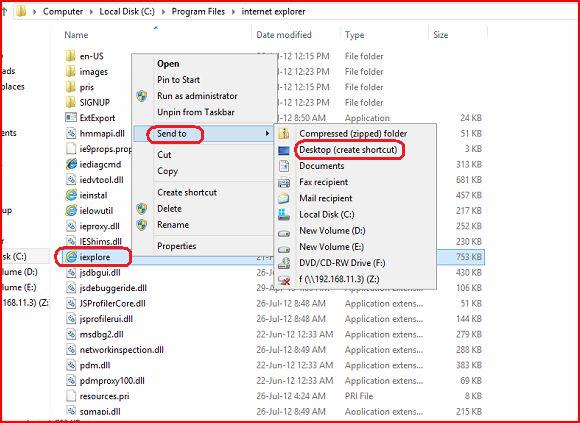Choose Open from the context menu

(168, 64)
